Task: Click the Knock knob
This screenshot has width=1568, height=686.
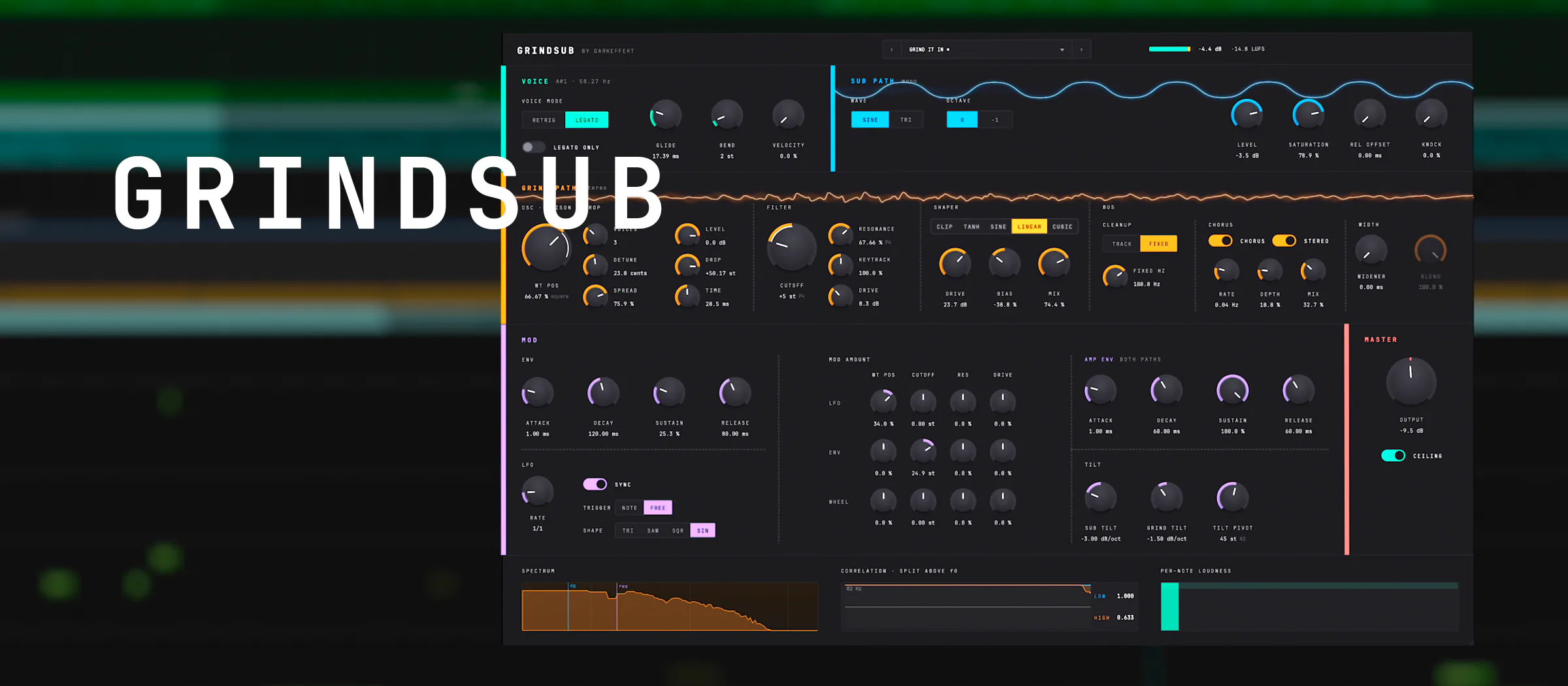Action: tap(1431, 116)
